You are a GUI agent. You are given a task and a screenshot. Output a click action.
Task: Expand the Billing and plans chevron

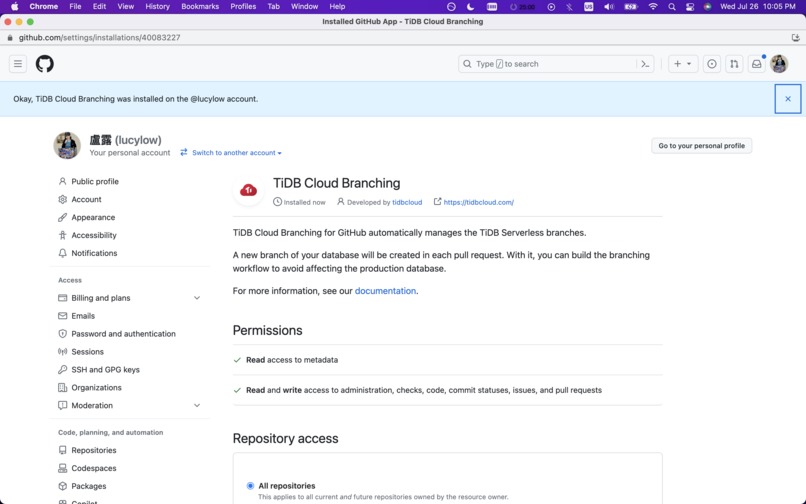pos(197,298)
